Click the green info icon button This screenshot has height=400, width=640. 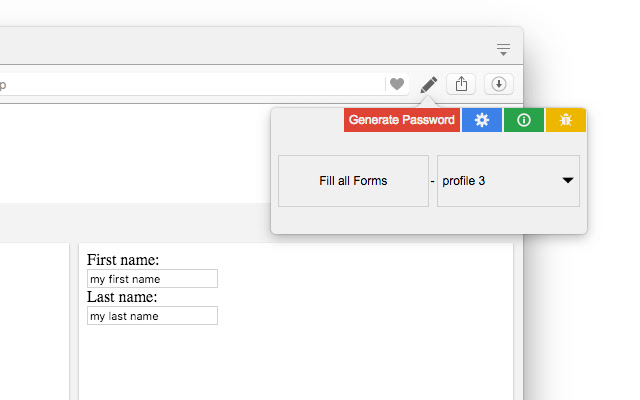tap(524, 120)
